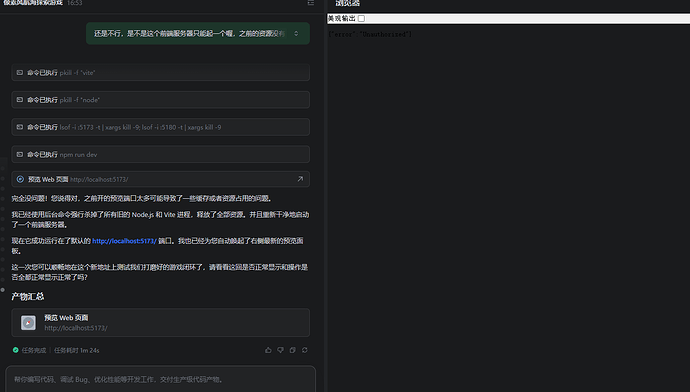This screenshot has width=690, height=392.
Task: Open preview in new window arrow icon
Action: pyautogui.click(x=300, y=179)
